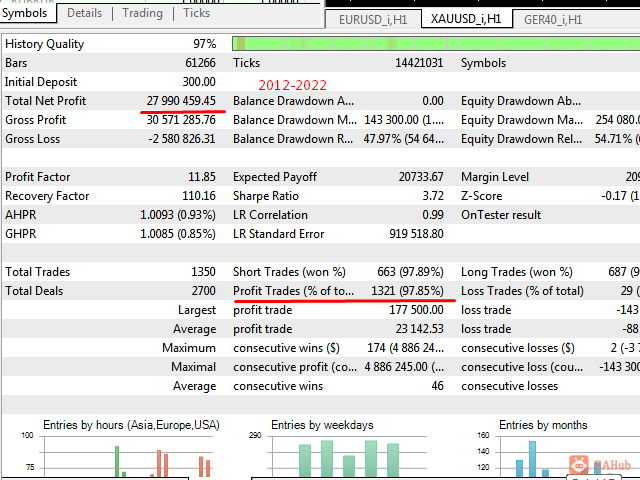
Task: Select the Bars value 61266
Action: click(200, 63)
